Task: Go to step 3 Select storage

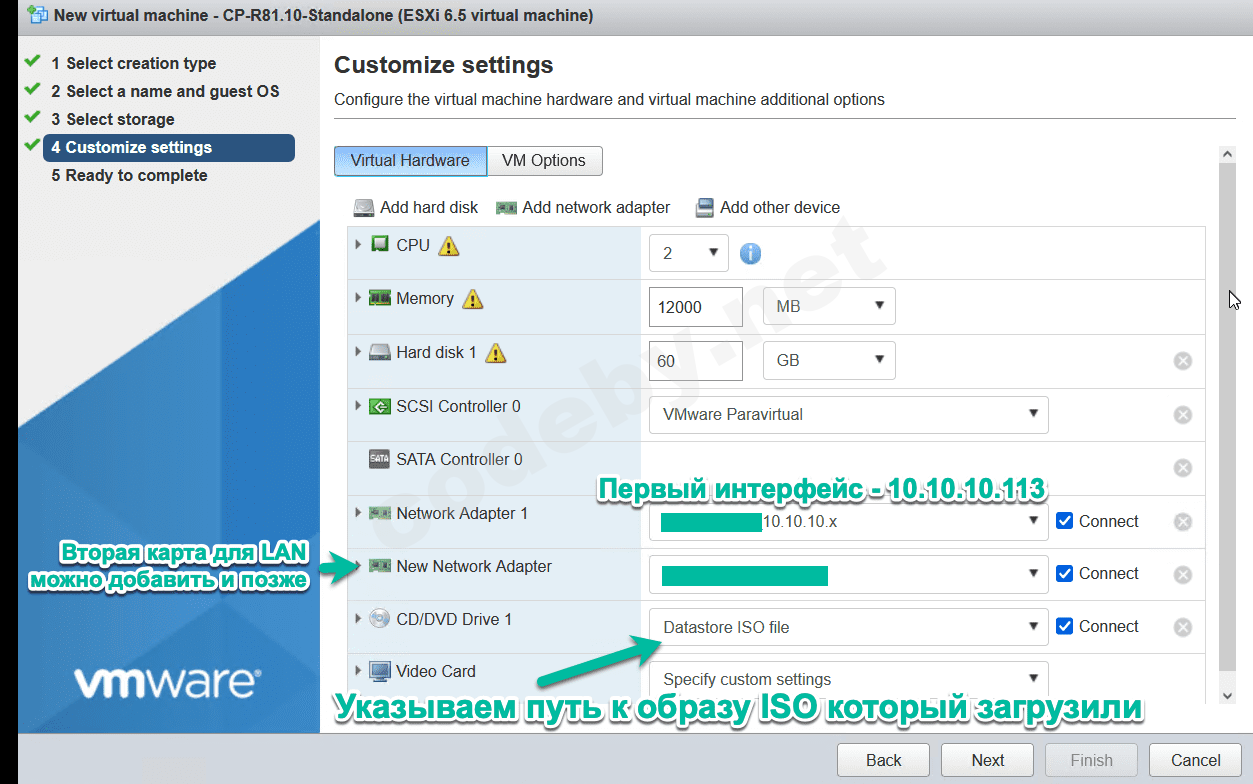Action: (x=113, y=119)
